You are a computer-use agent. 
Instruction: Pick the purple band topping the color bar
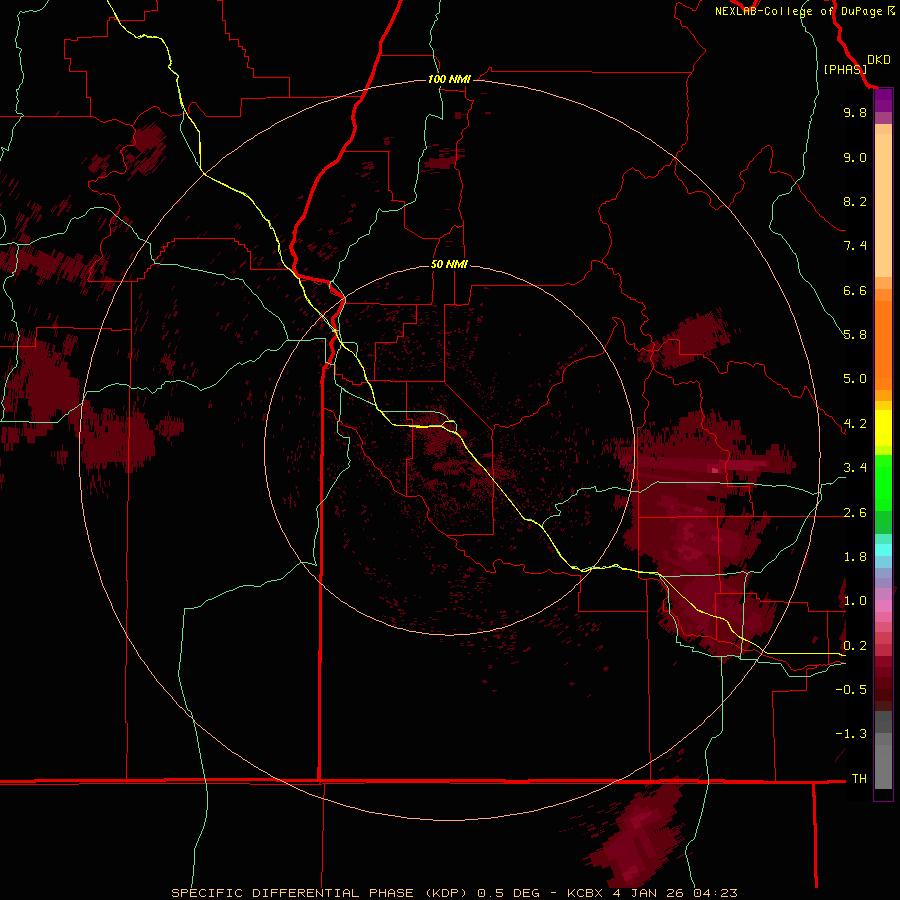pos(883,100)
